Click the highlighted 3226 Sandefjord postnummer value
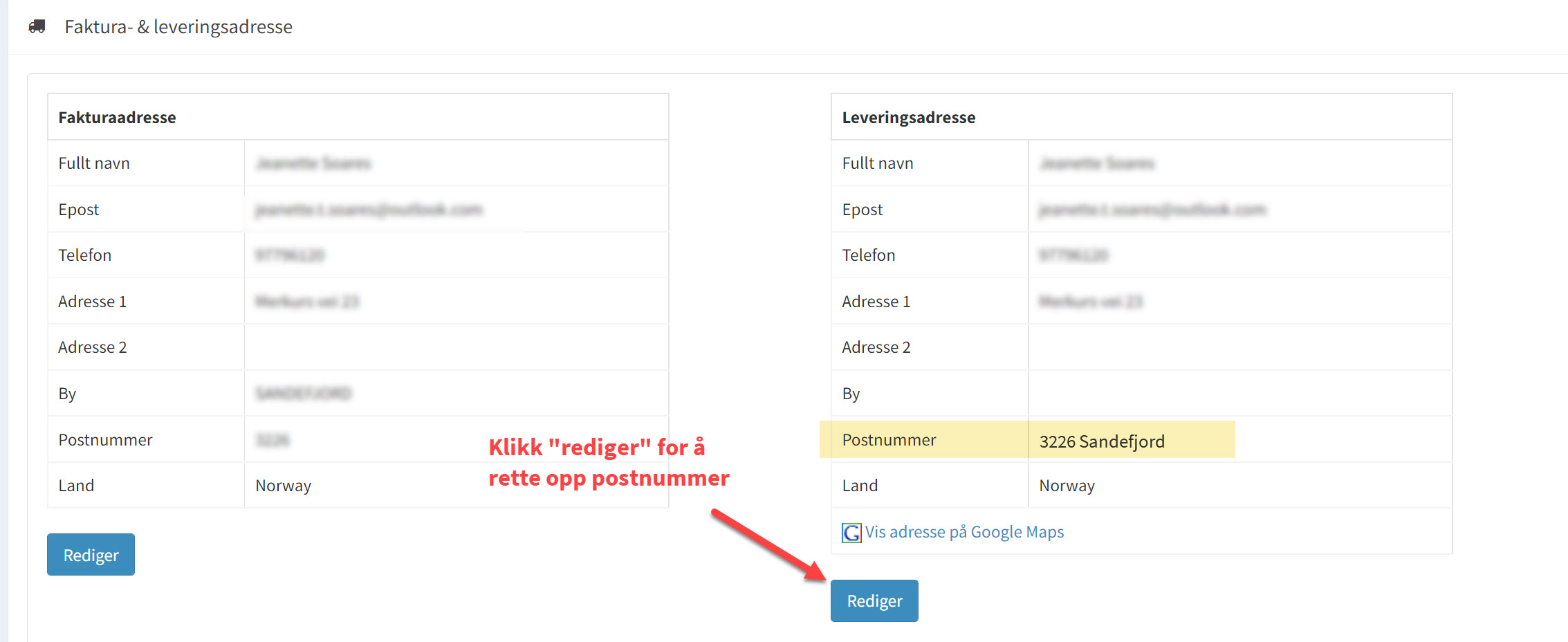1568x642 pixels. (x=1102, y=441)
